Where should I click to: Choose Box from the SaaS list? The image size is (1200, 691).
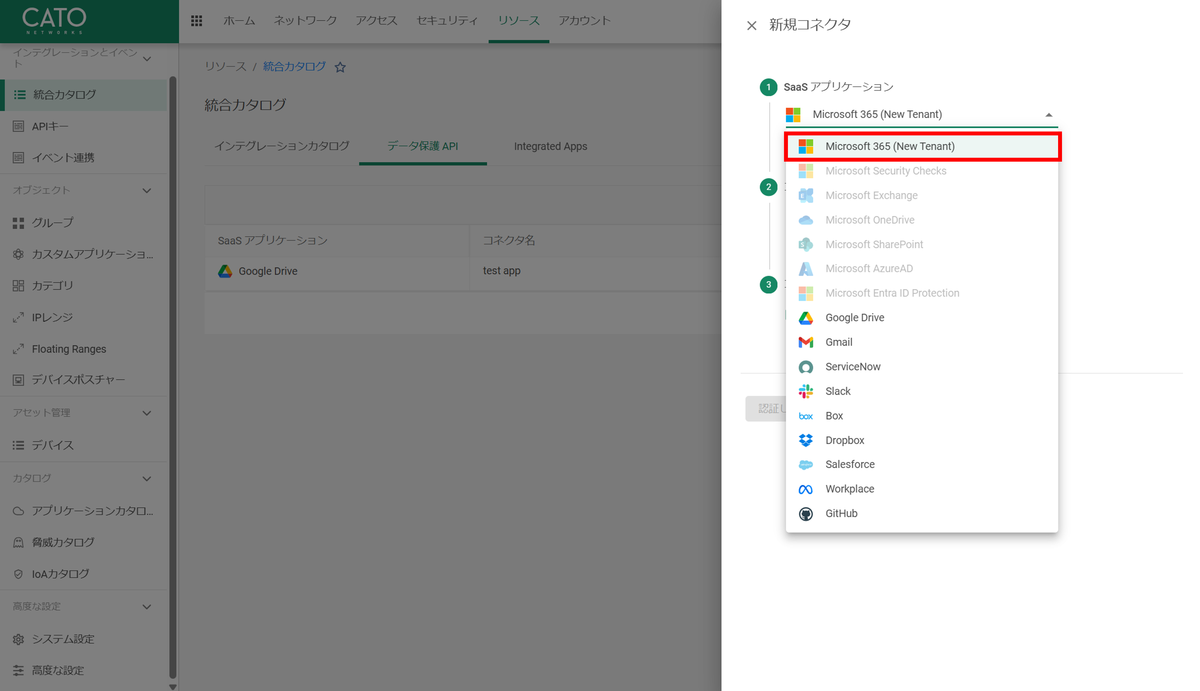tap(922, 416)
